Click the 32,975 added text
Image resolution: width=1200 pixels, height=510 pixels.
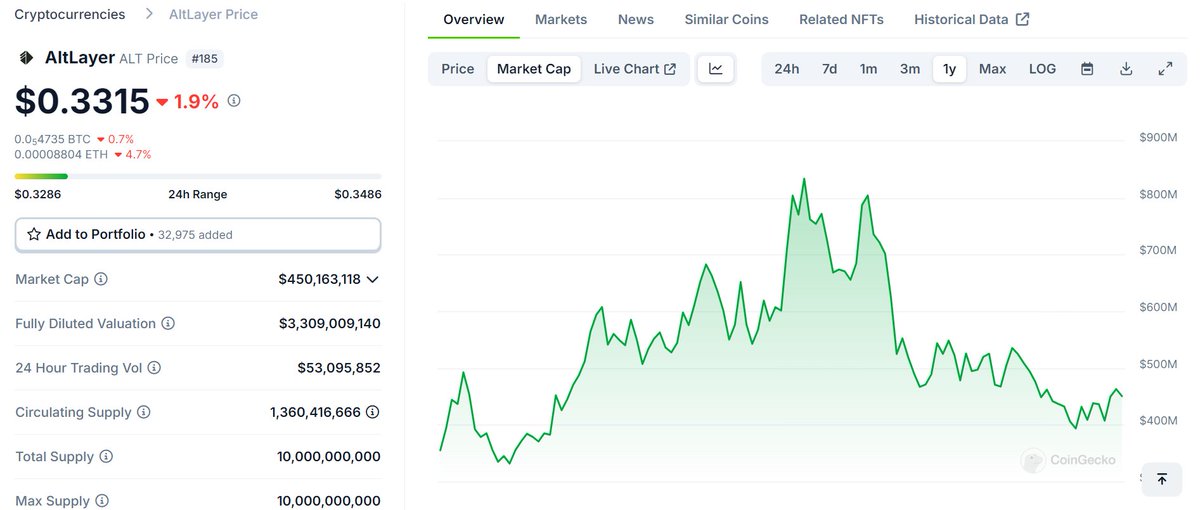[x=195, y=234]
